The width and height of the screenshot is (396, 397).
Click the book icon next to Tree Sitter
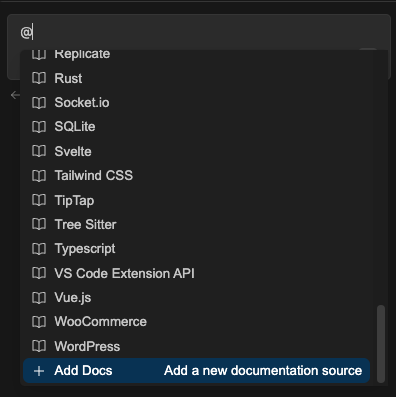(39, 224)
